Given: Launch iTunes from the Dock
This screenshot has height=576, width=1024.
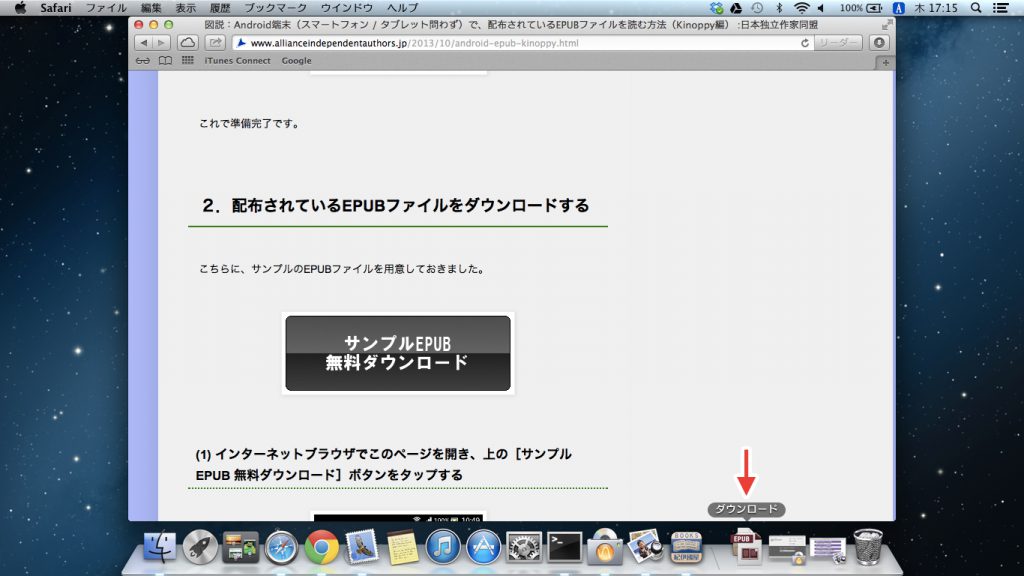Looking at the screenshot, I should pyautogui.click(x=443, y=547).
